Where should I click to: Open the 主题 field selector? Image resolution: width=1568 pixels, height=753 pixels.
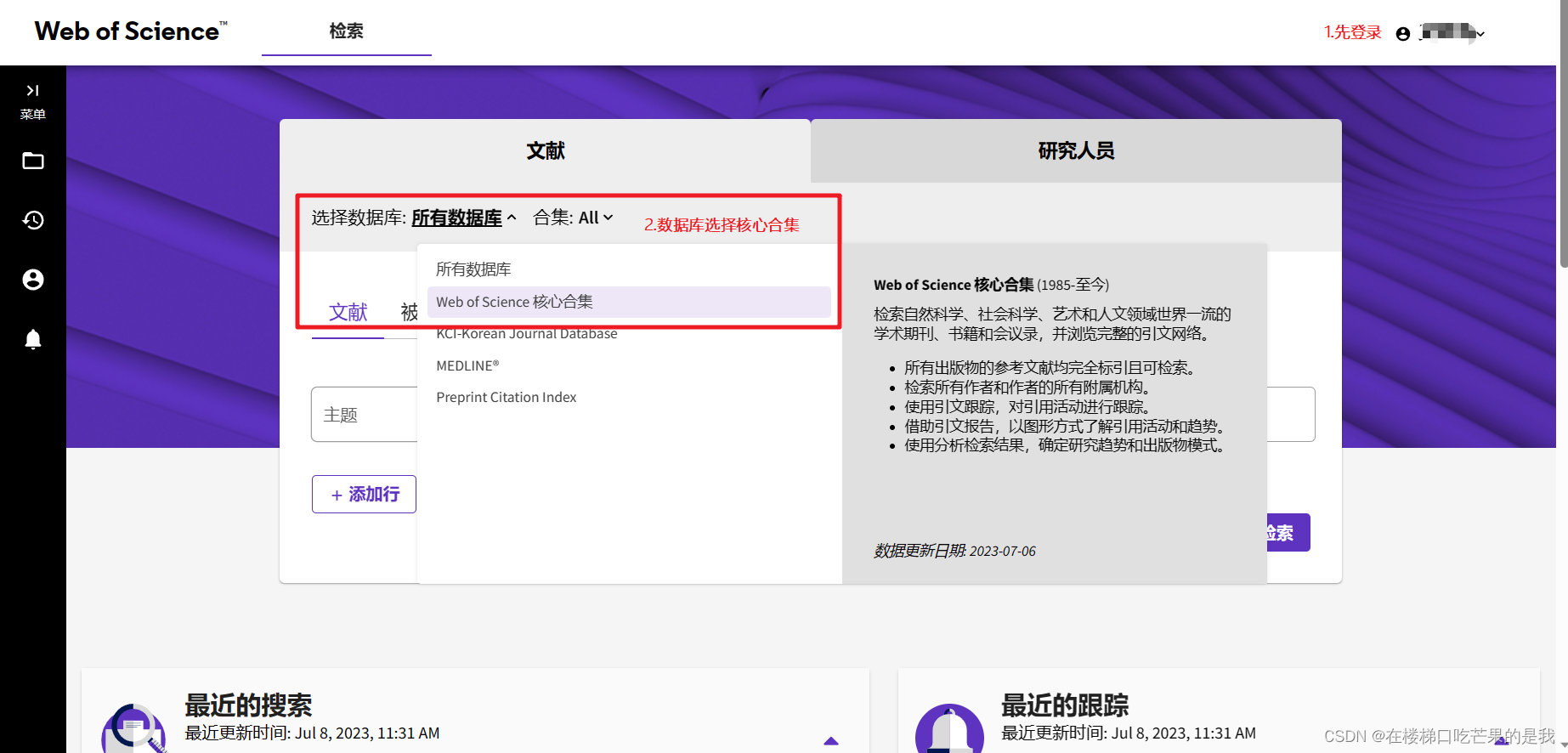(364, 415)
